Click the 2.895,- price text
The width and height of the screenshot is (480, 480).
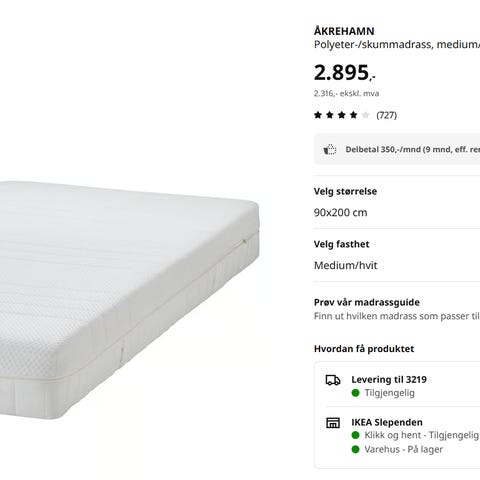click(345, 72)
